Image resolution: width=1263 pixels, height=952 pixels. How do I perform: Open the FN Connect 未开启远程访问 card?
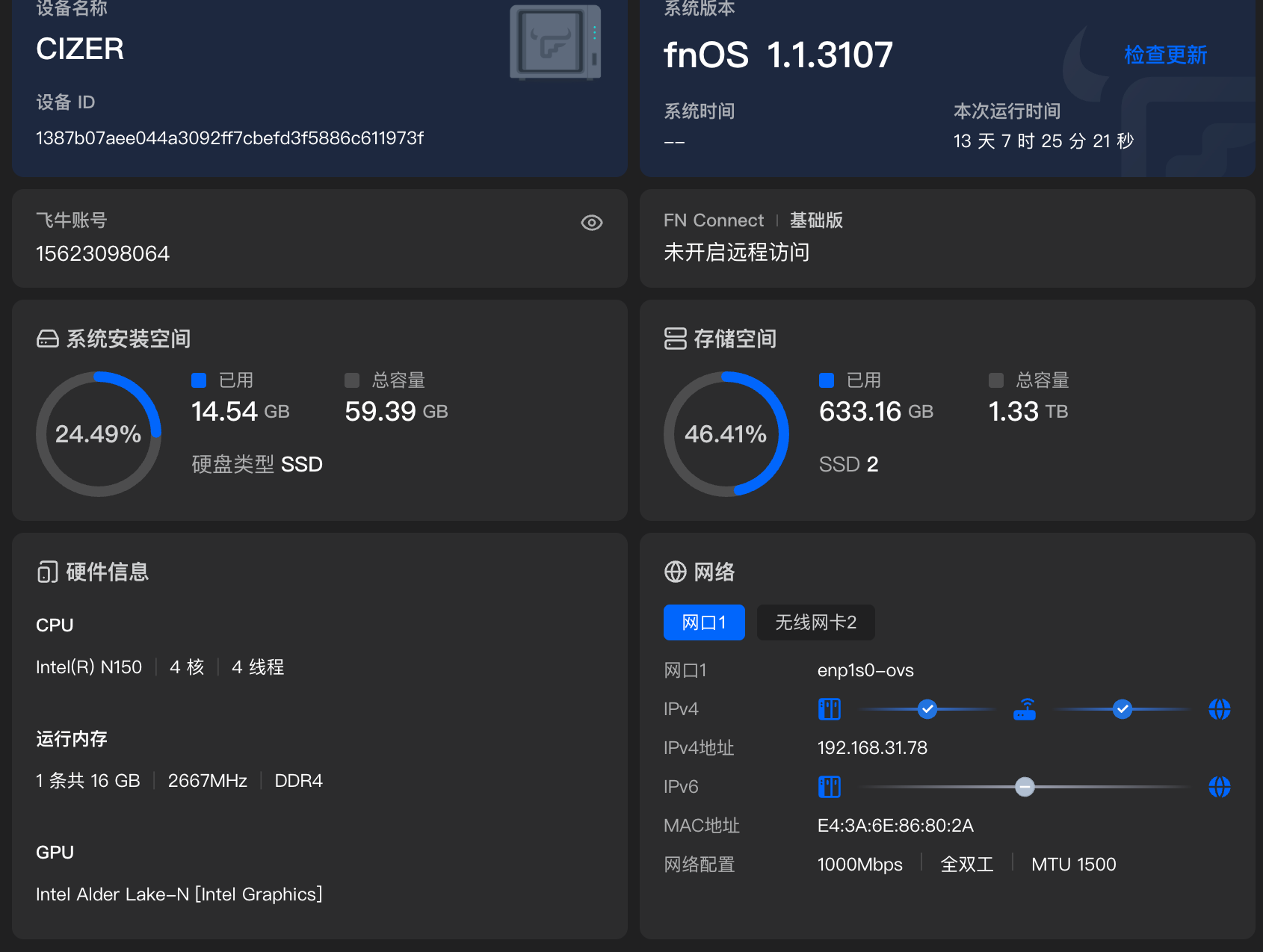pyautogui.click(x=948, y=238)
